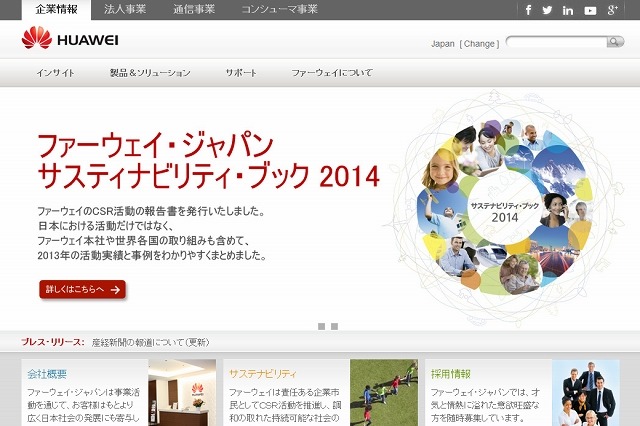Open the ファーウェイについて menu
This screenshot has height=426, width=640.
pyautogui.click(x=332, y=73)
